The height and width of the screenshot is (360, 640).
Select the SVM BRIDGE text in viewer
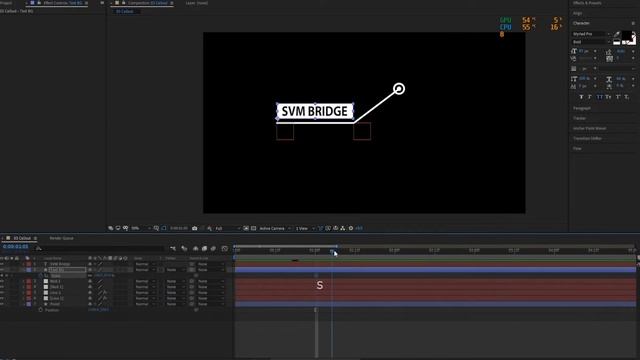click(x=315, y=111)
